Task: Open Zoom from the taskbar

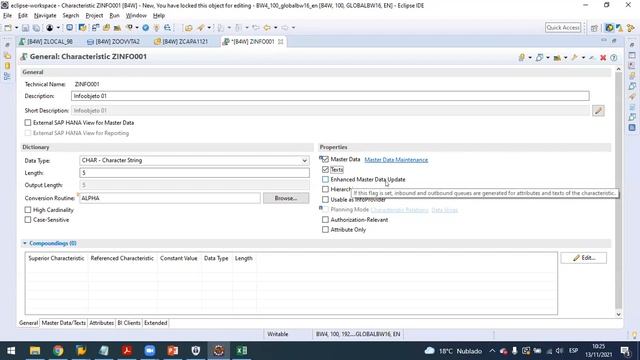Action: 150,351
